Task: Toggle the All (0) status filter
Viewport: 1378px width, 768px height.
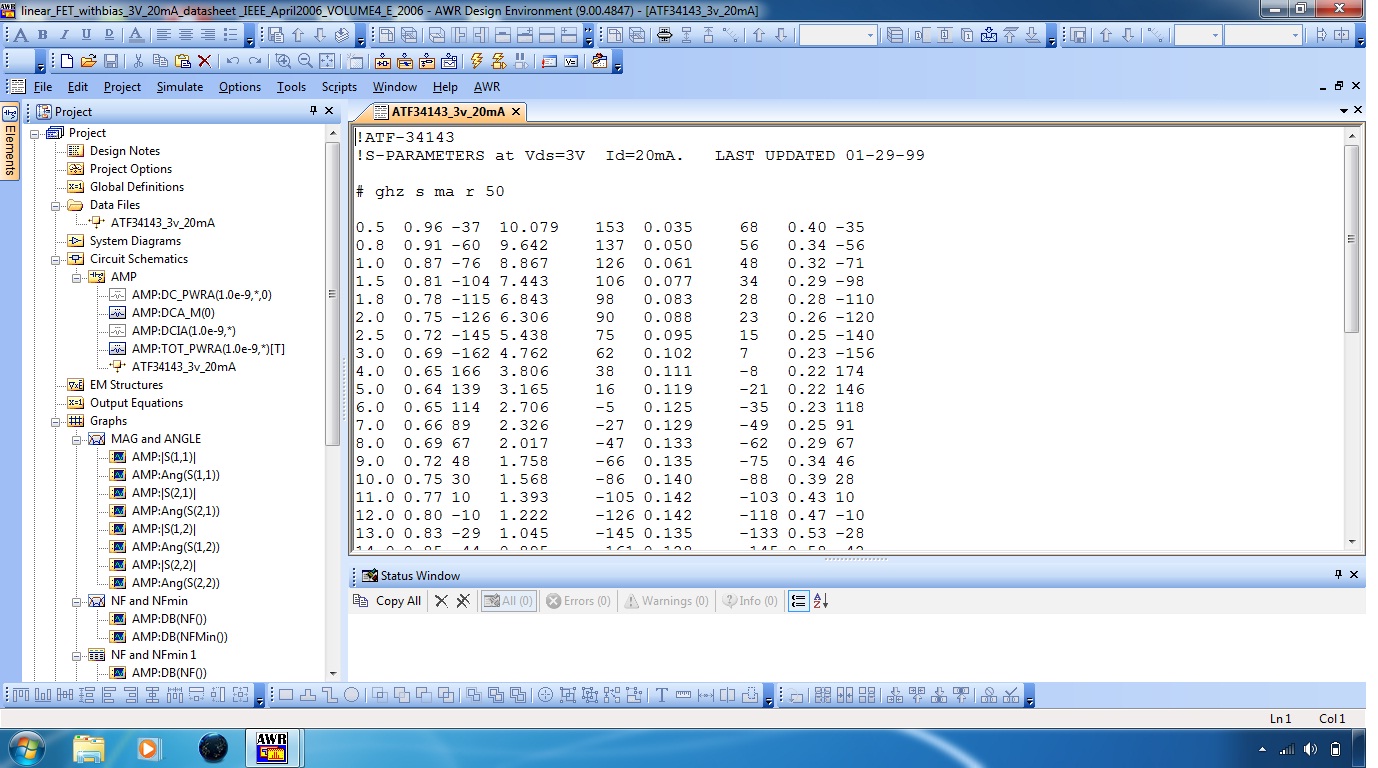Action: [508, 601]
